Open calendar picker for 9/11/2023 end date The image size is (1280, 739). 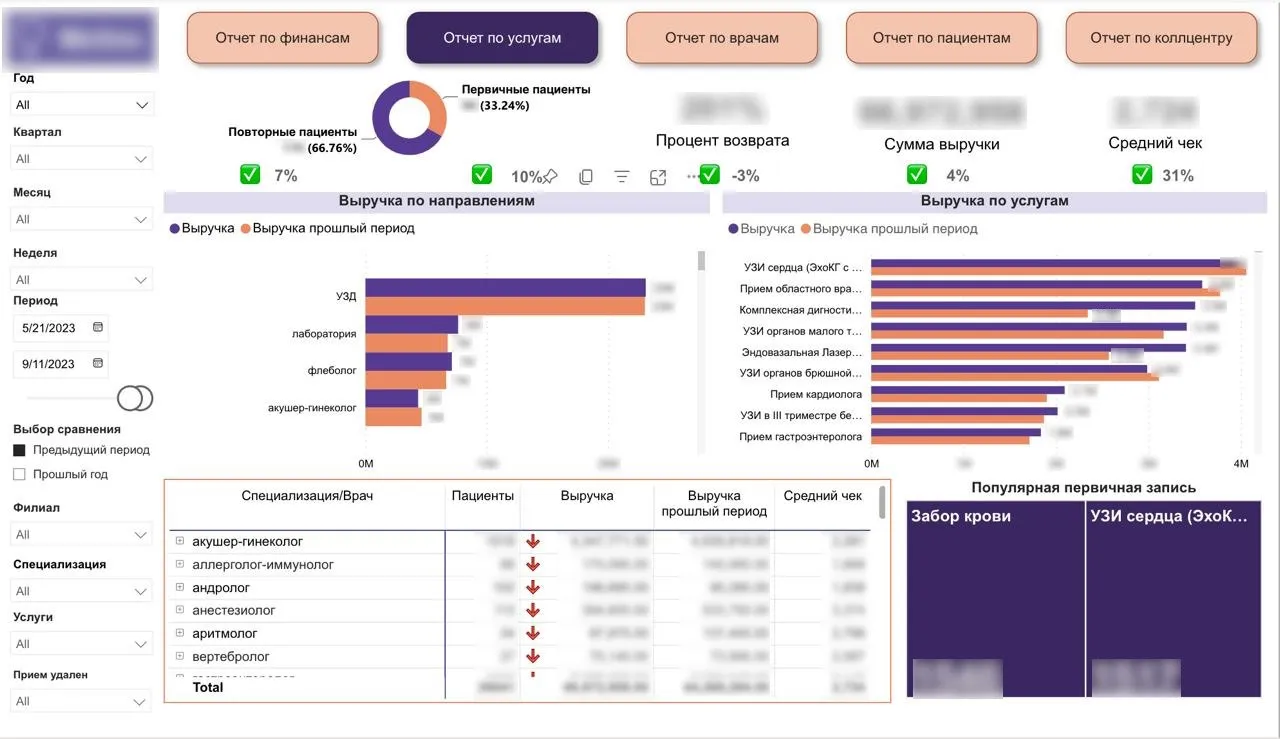coord(97,363)
